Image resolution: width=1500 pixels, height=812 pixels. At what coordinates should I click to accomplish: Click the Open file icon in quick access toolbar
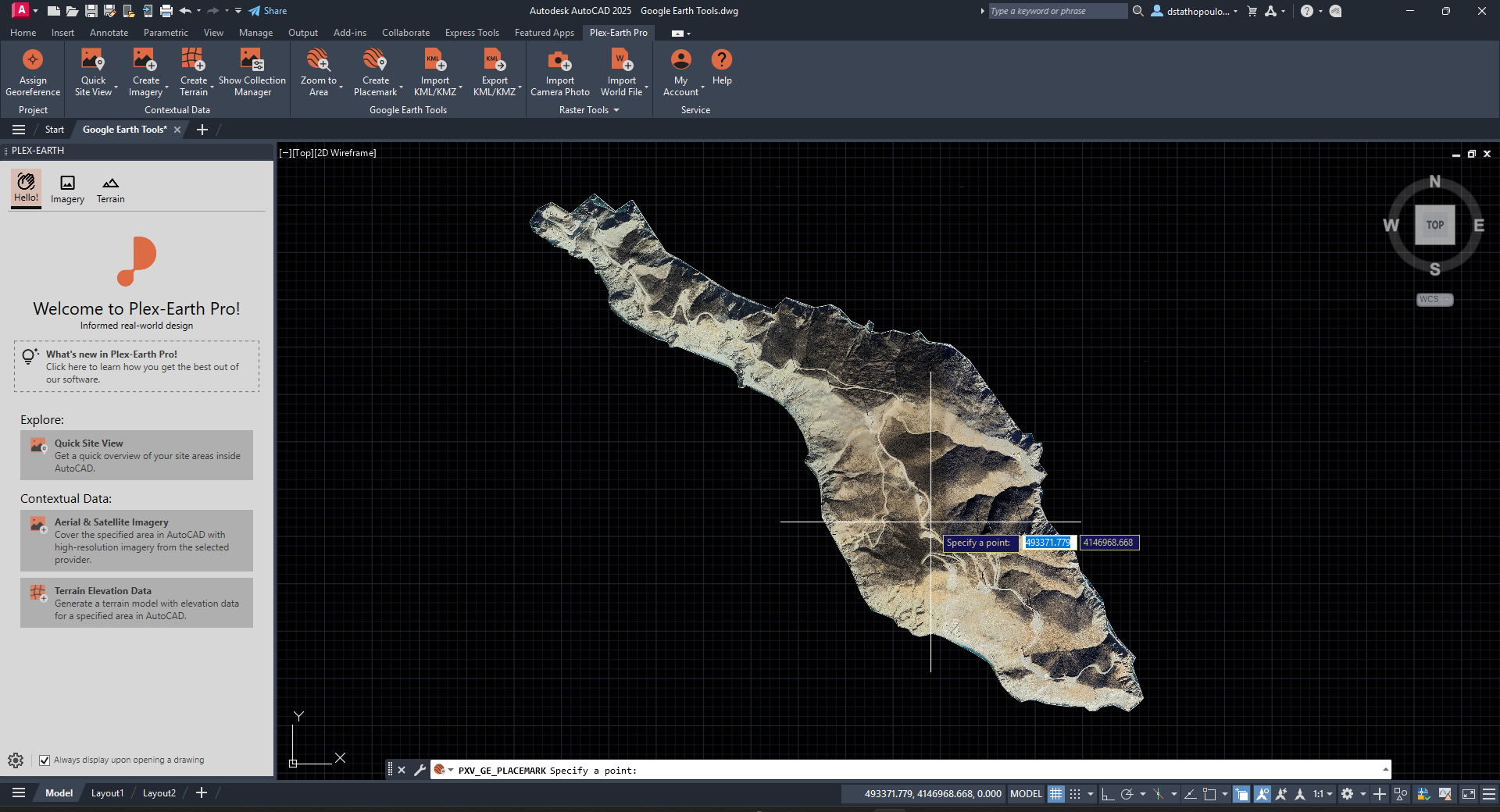coord(72,11)
